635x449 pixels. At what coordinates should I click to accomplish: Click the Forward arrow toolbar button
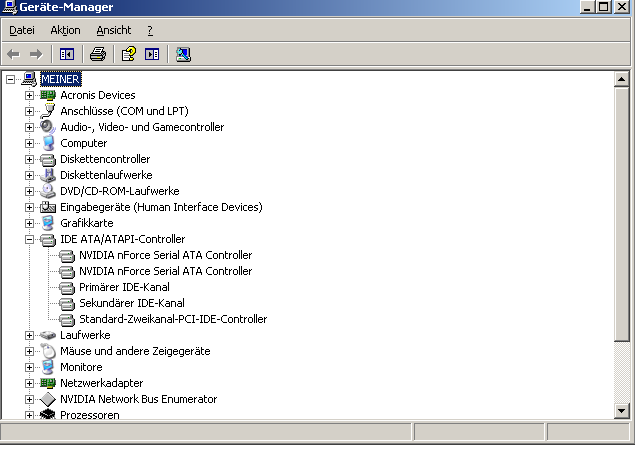(x=36, y=54)
